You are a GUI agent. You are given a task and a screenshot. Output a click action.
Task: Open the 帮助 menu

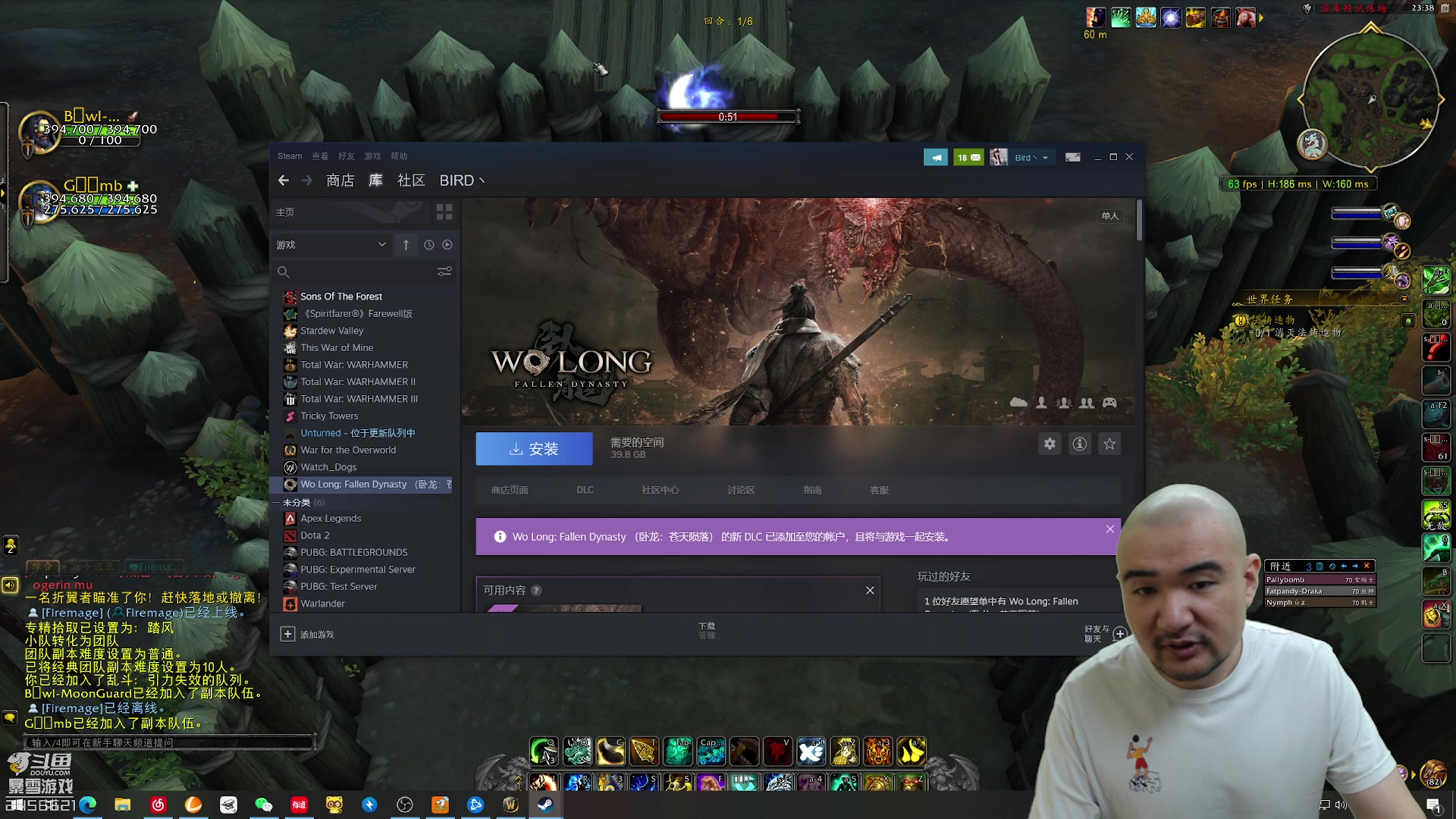coord(399,156)
